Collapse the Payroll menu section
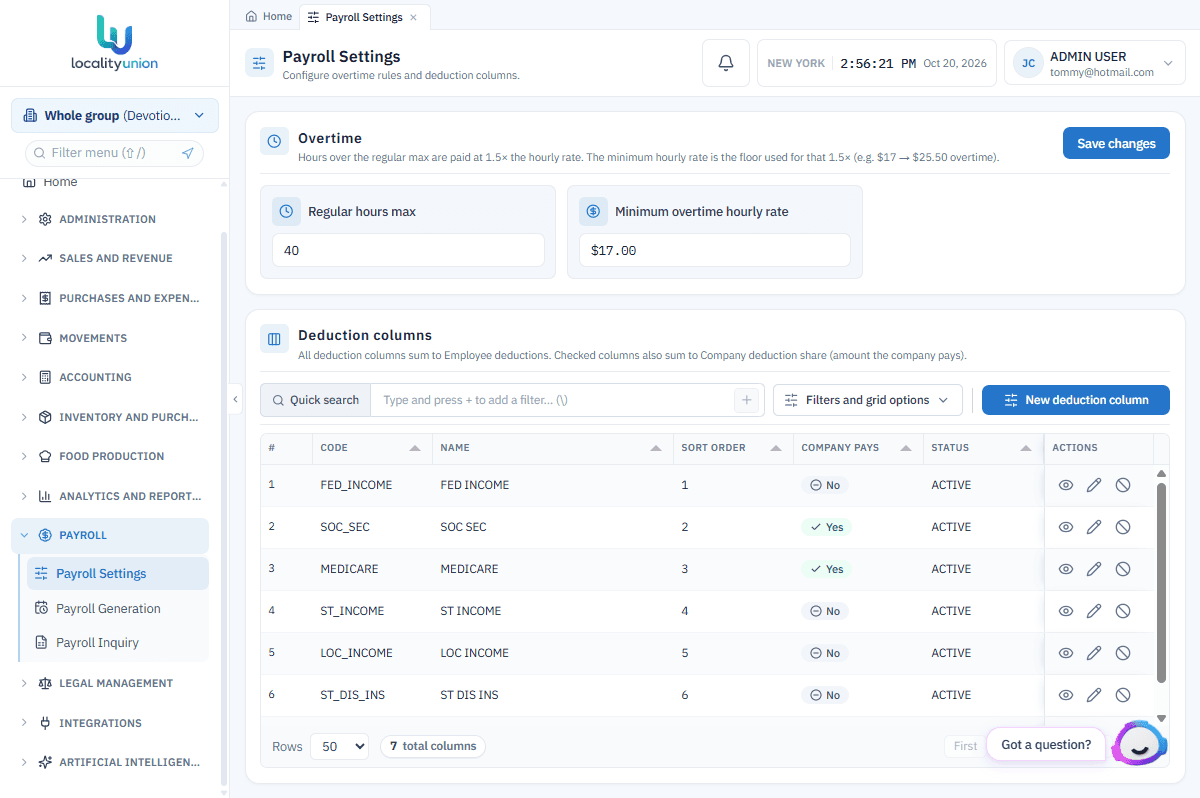The image size is (1200, 798). [x=110, y=535]
